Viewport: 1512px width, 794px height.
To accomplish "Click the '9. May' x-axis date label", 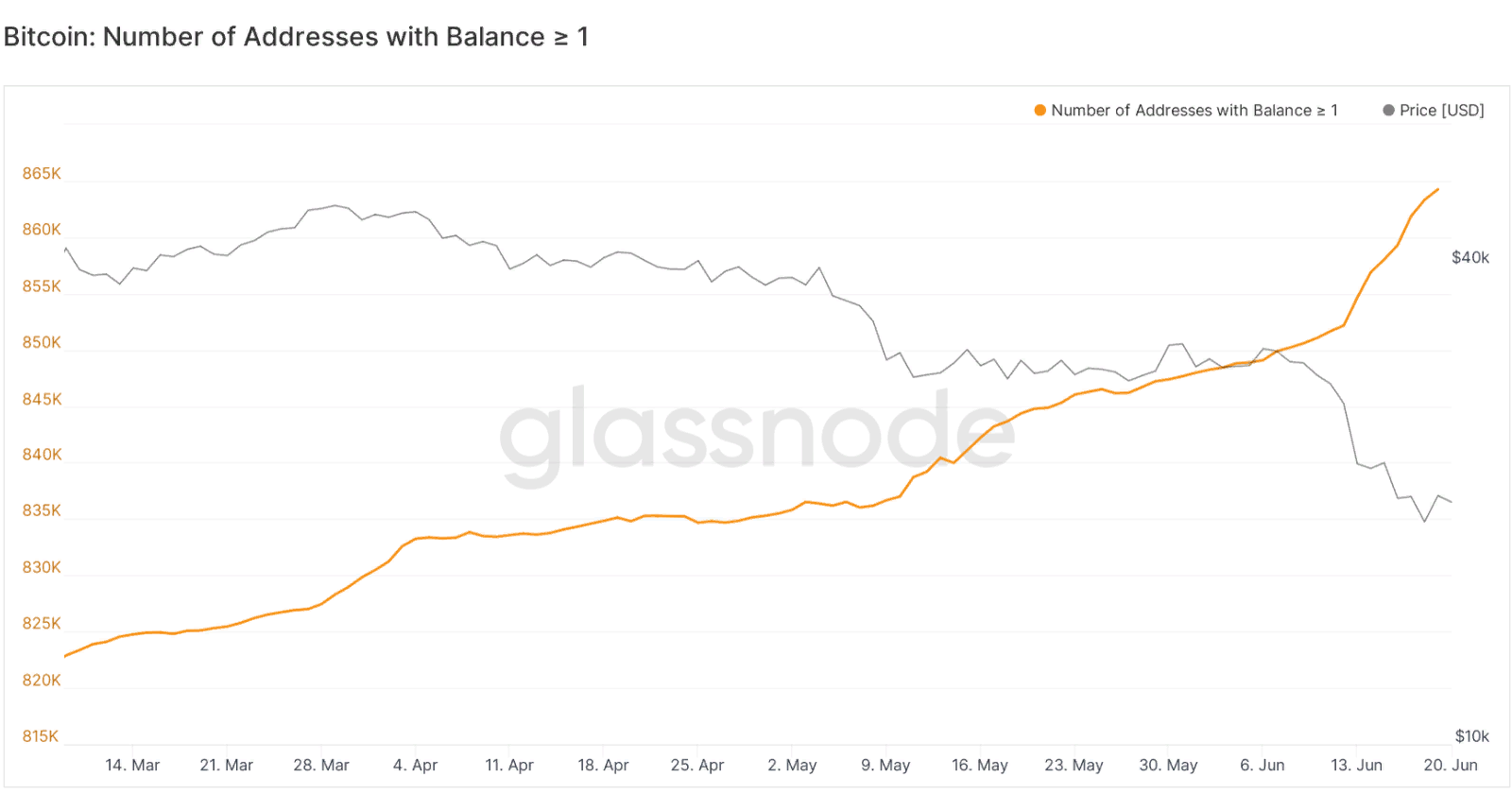I will pyautogui.click(x=885, y=765).
